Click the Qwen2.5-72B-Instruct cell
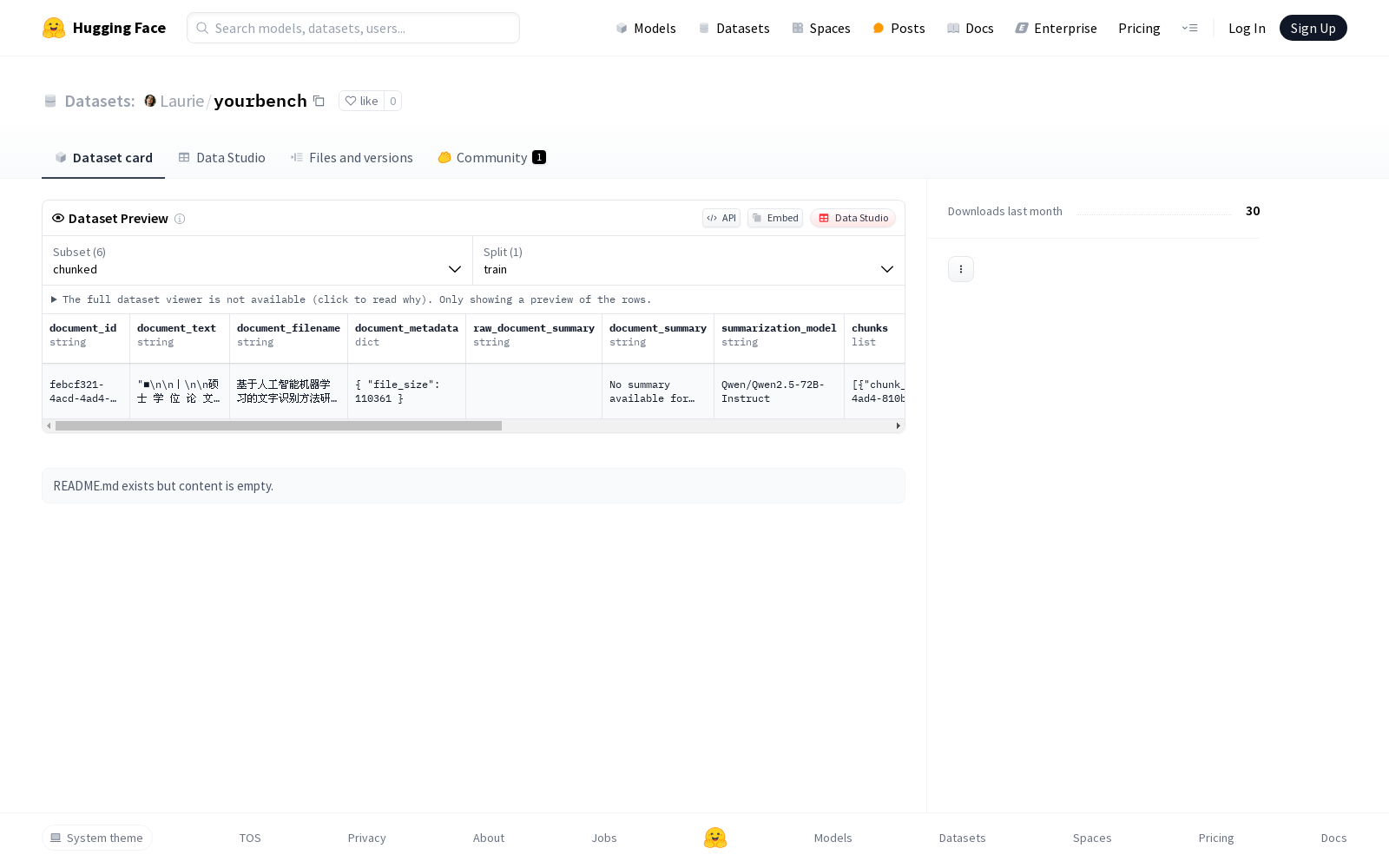This screenshot has height=868, width=1389. tap(779, 391)
